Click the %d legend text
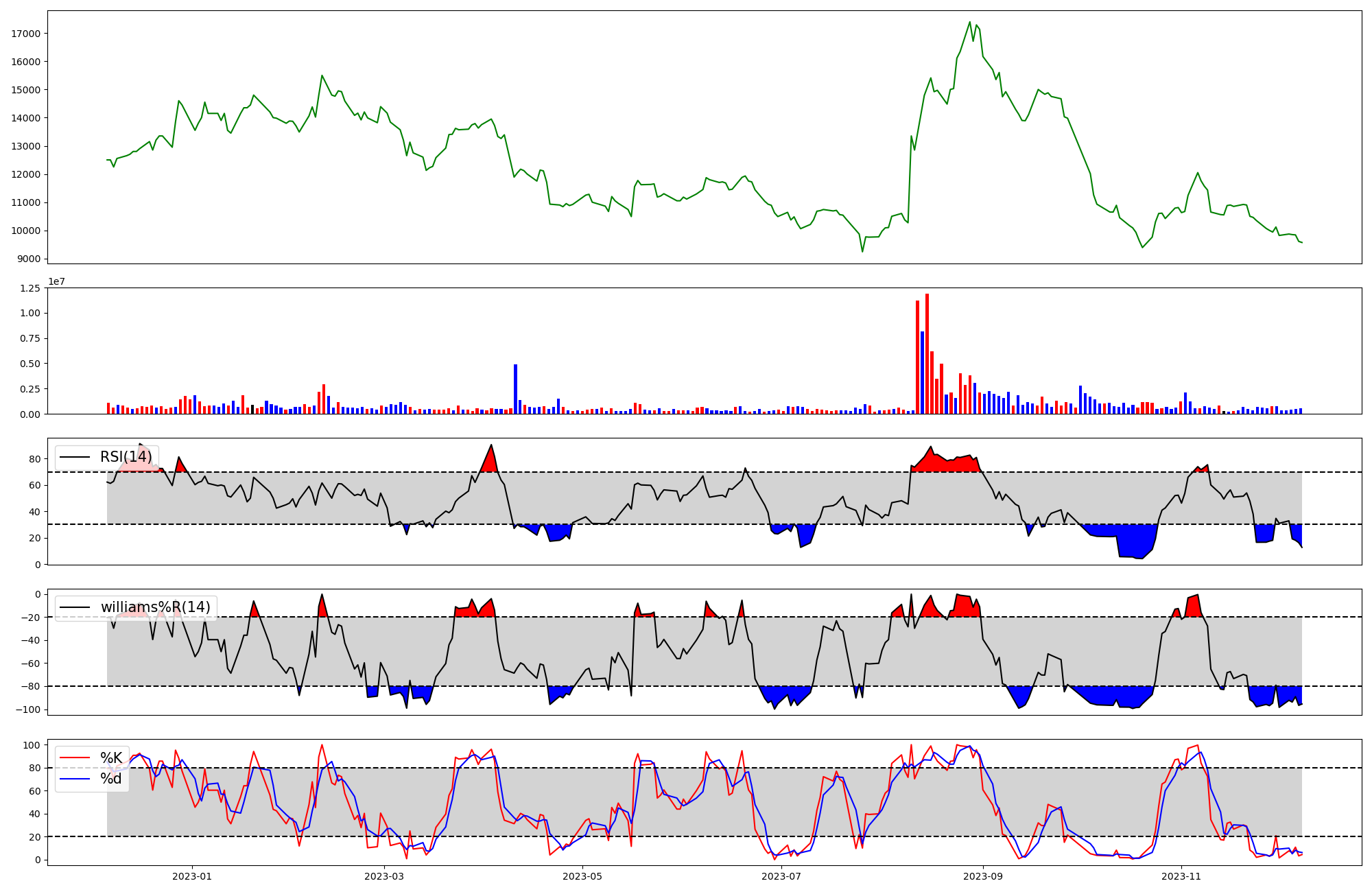Image resolution: width=1372 pixels, height=892 pixels. [x=111, y=779]
